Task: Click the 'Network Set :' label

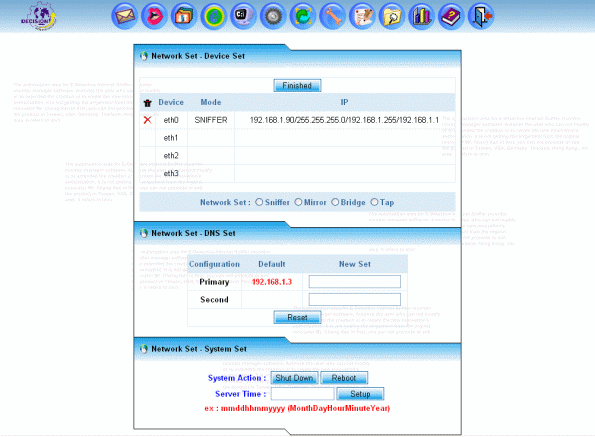Action: pyautogui.click(x=225, y=203)
